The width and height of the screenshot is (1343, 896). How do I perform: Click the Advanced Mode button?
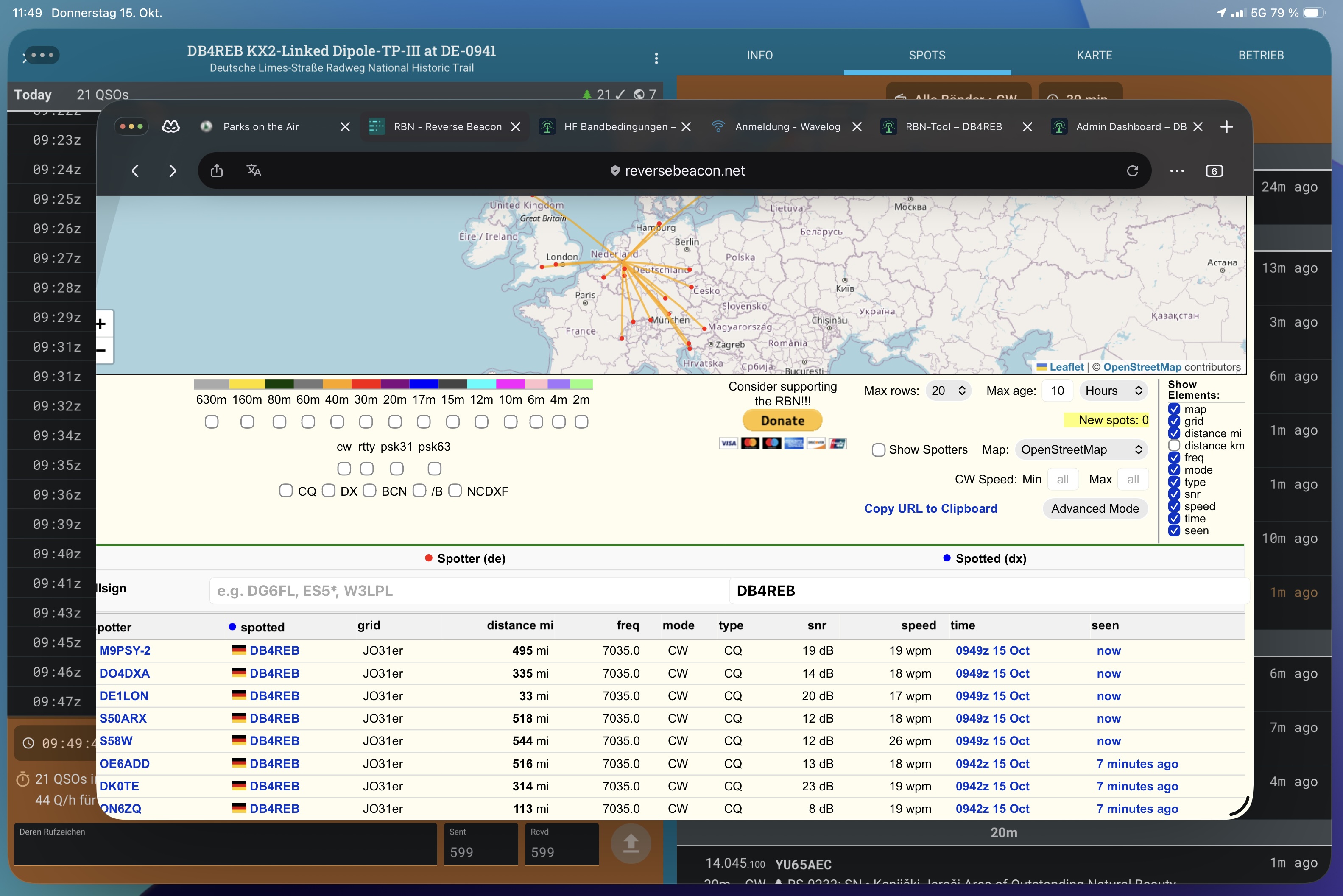(x=1095, y=508)
